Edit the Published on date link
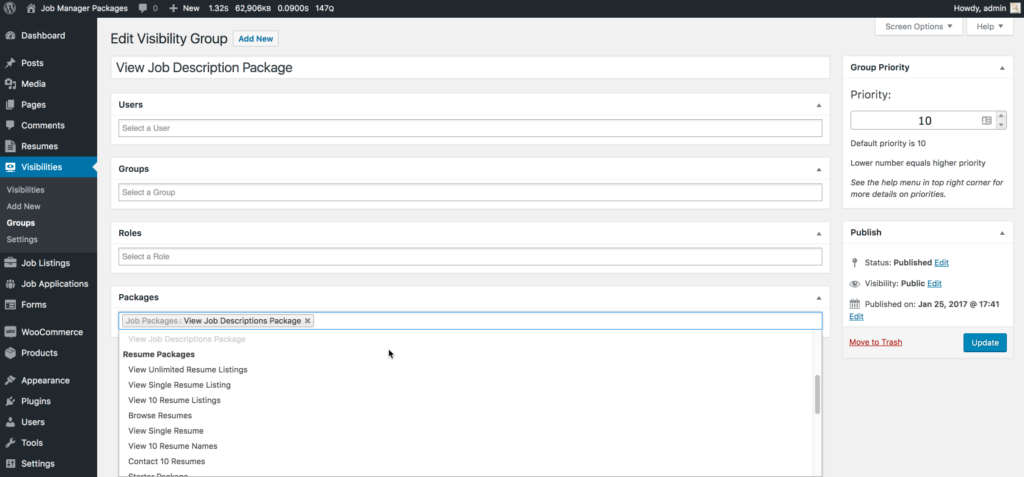 pos(856,316)
